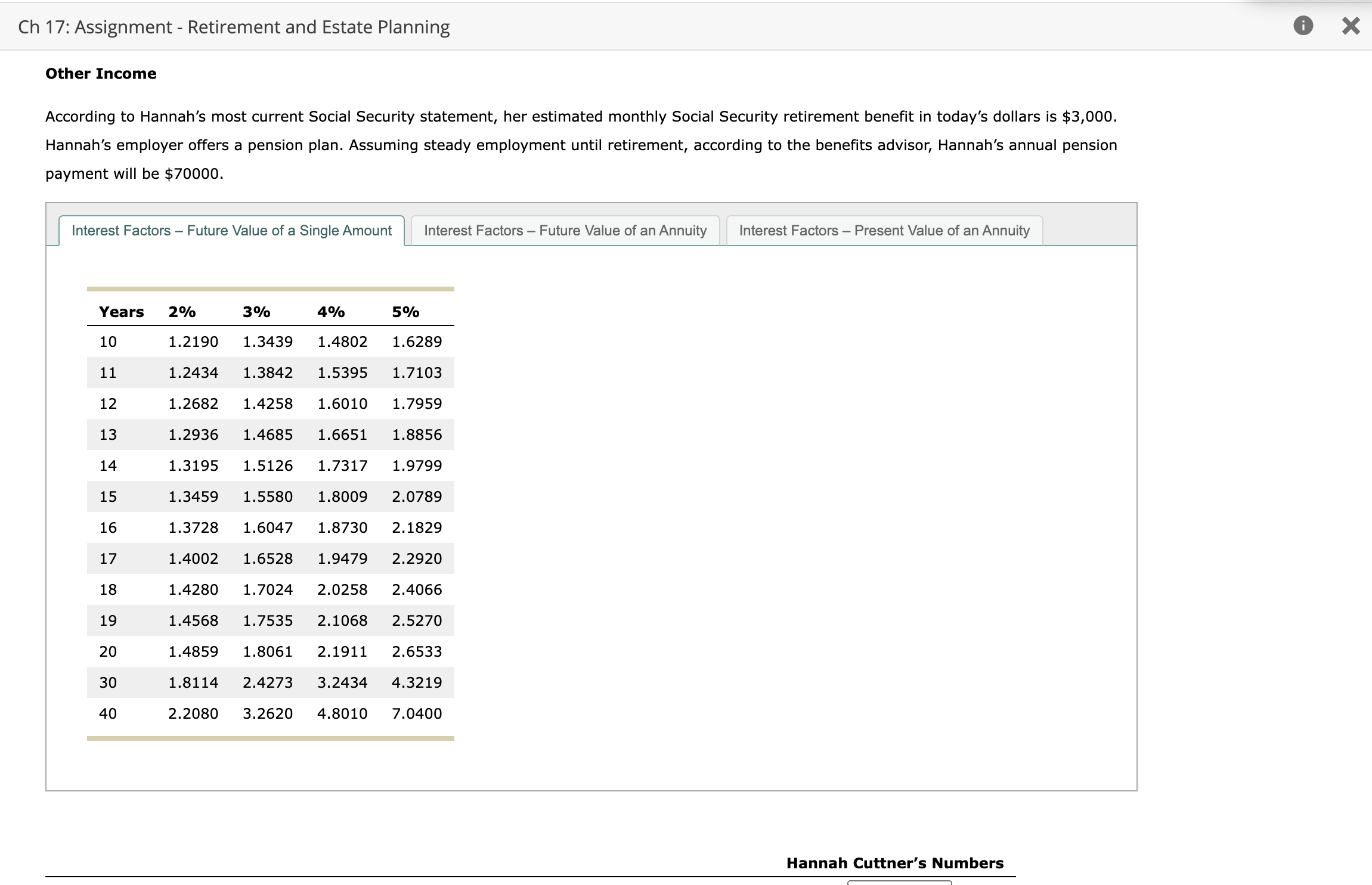The width and height of the screenshot is (1372, 885).
Task: Select Future Value of a Single Amount tab
Action: [231, 231]
